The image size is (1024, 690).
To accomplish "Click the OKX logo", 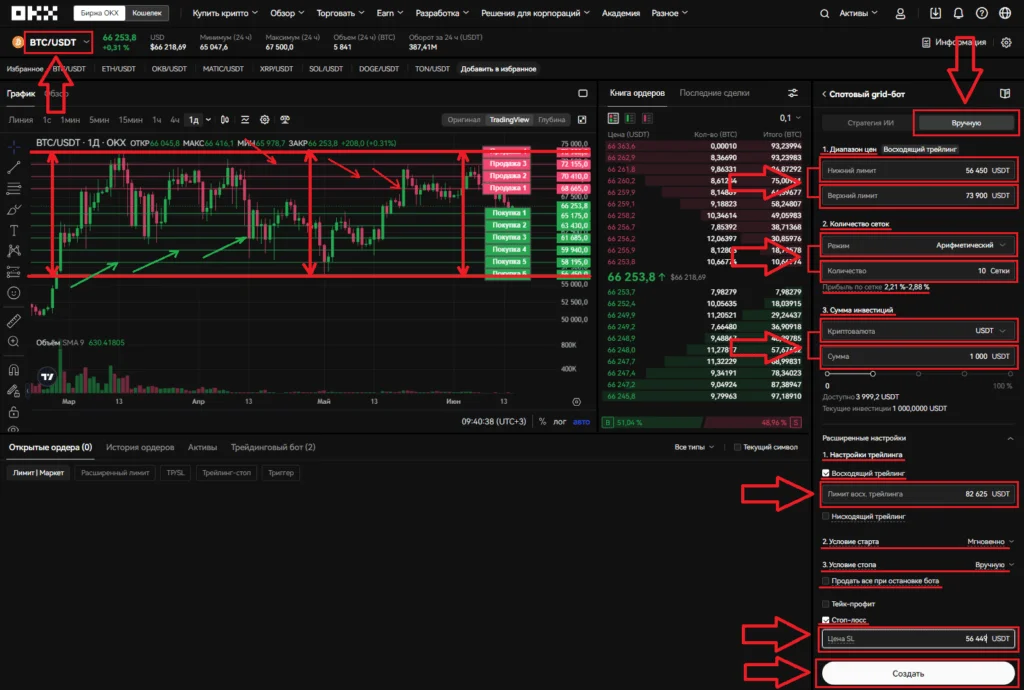I will click(34, 13).
